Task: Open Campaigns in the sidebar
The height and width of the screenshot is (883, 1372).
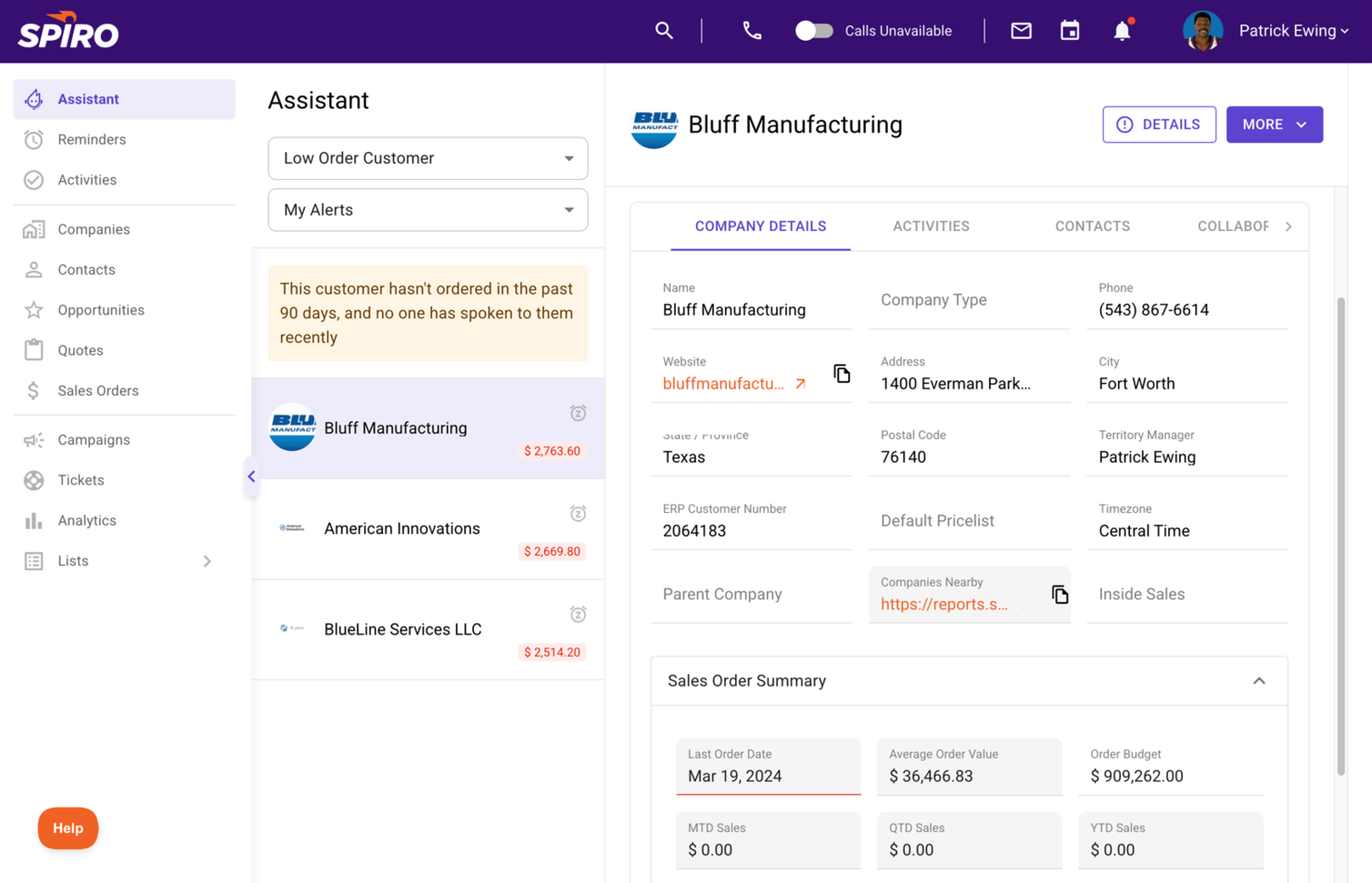Action: 124,440
